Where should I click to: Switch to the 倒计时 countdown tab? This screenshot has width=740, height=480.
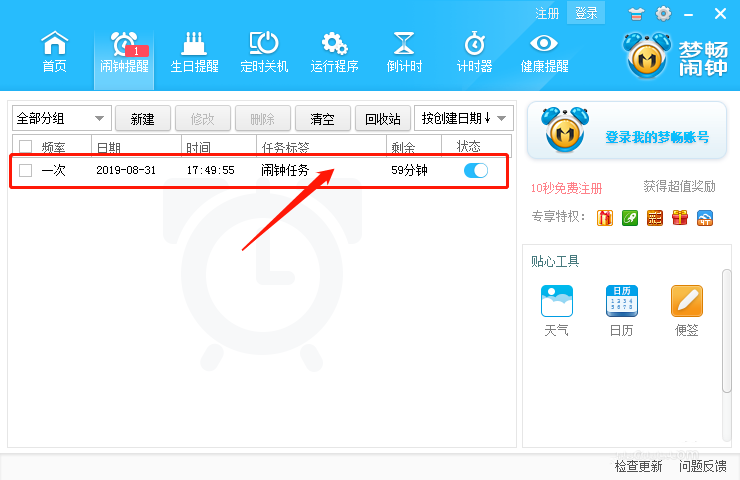(404, 52)
